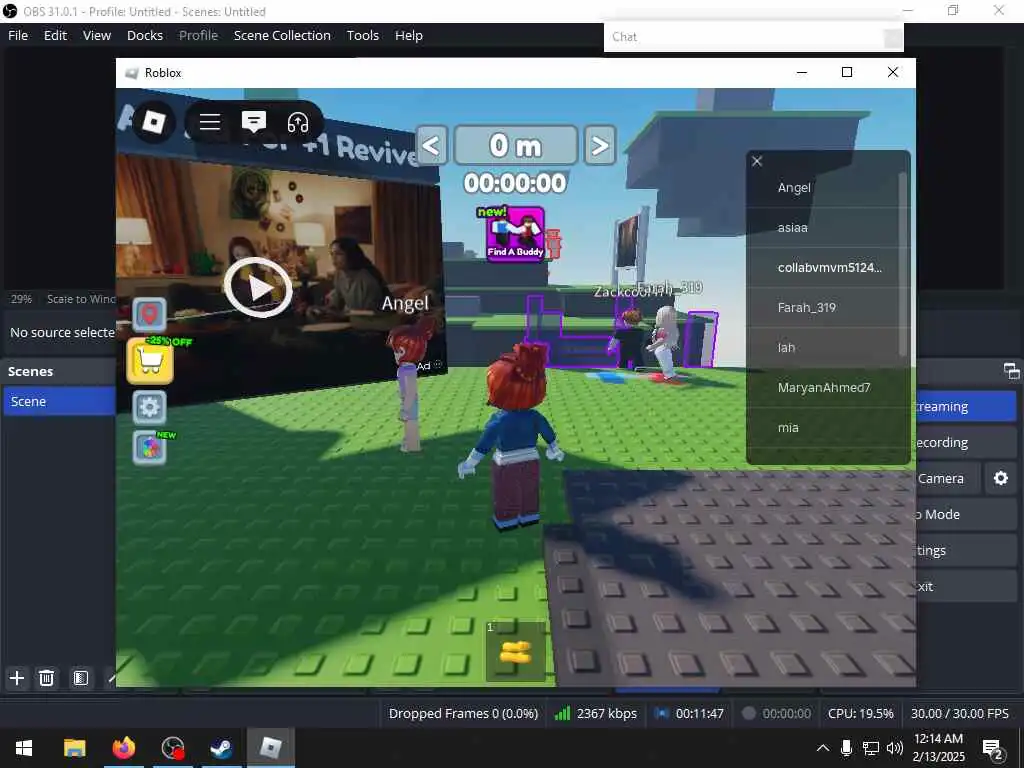Open the Roblox logo menu button
The image size is (1024, 768).
pyautogui.click(x=153, y=121)
